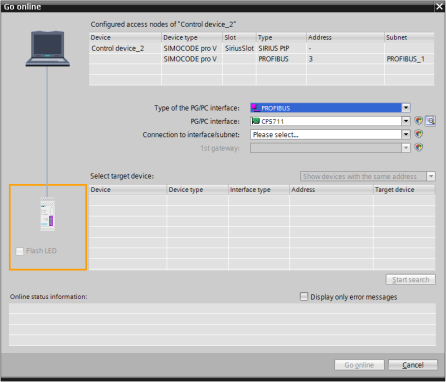Click the Device type header in target device table

[x=197, y=190]
